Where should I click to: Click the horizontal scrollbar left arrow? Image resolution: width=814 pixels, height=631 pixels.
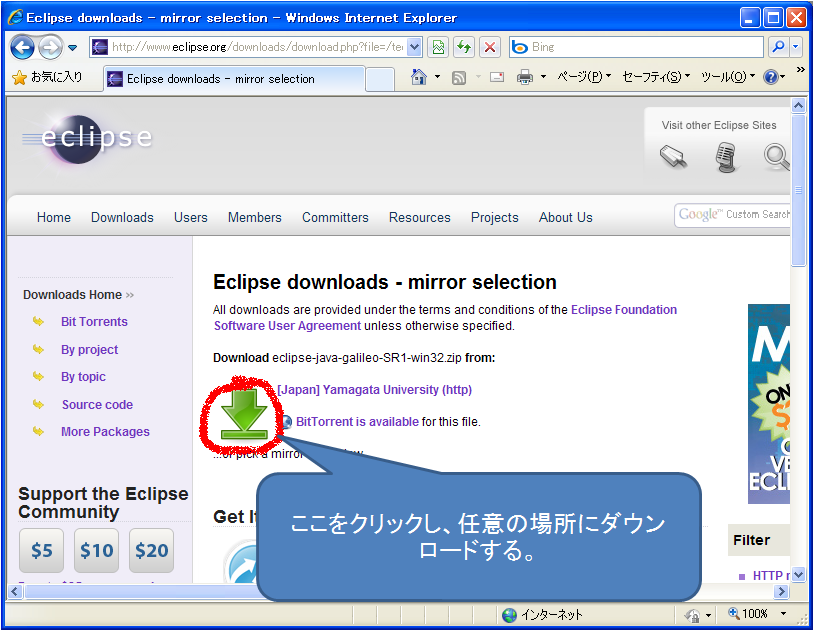[x=14, y=592]
